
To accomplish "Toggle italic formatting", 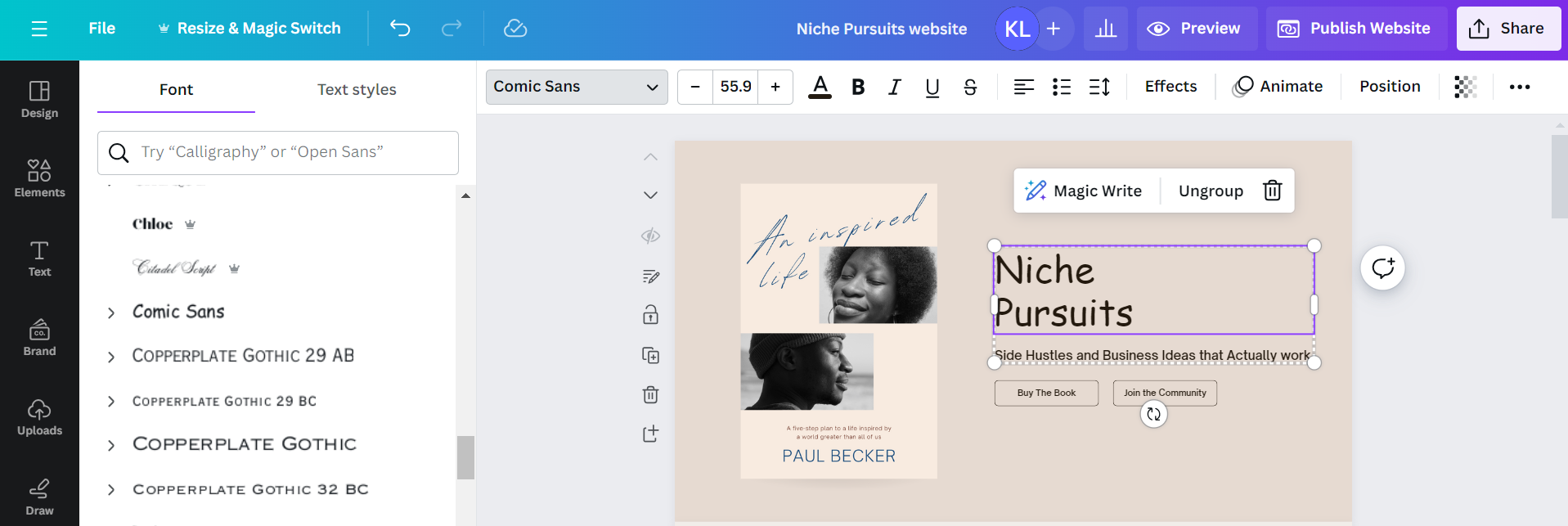I will tap(895, 87).
